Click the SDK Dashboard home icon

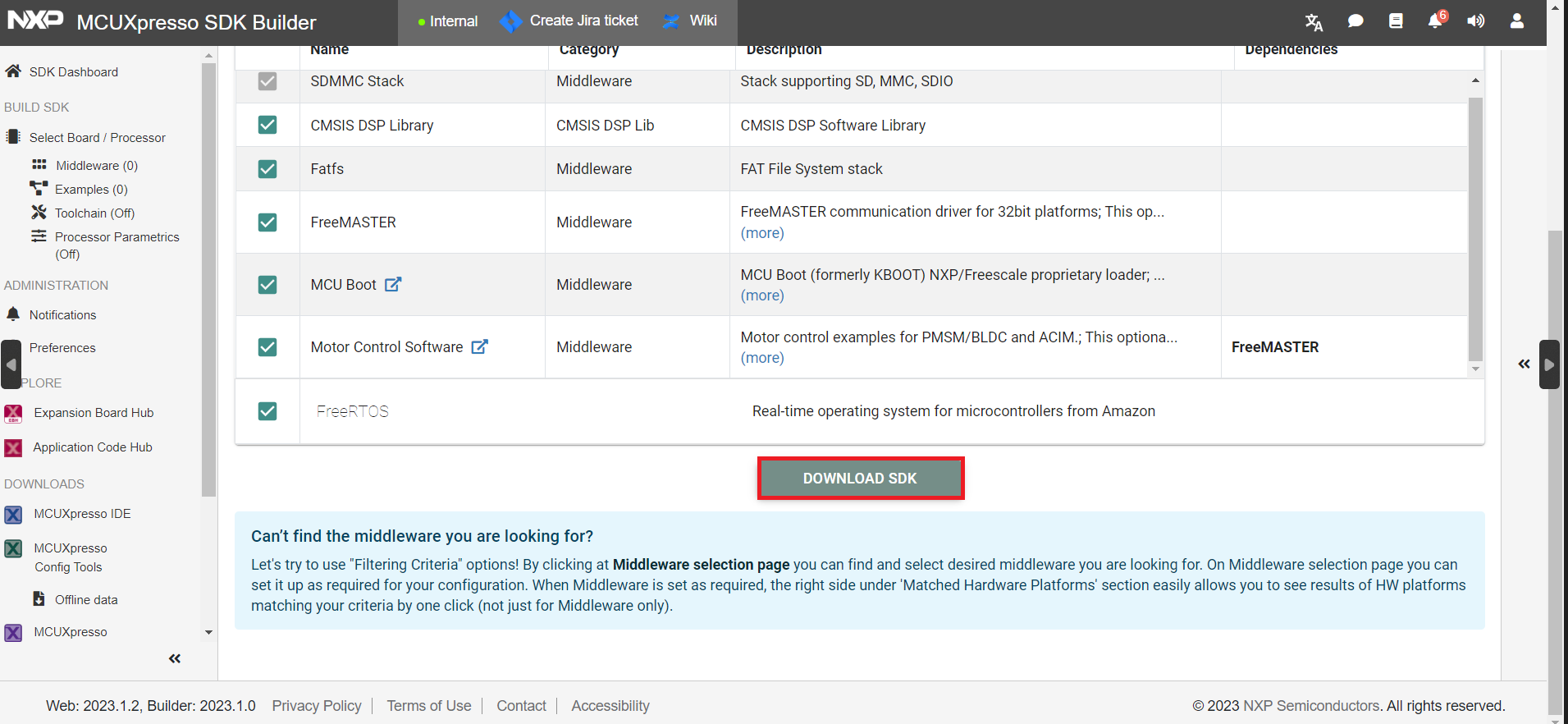tap(13, 71)
